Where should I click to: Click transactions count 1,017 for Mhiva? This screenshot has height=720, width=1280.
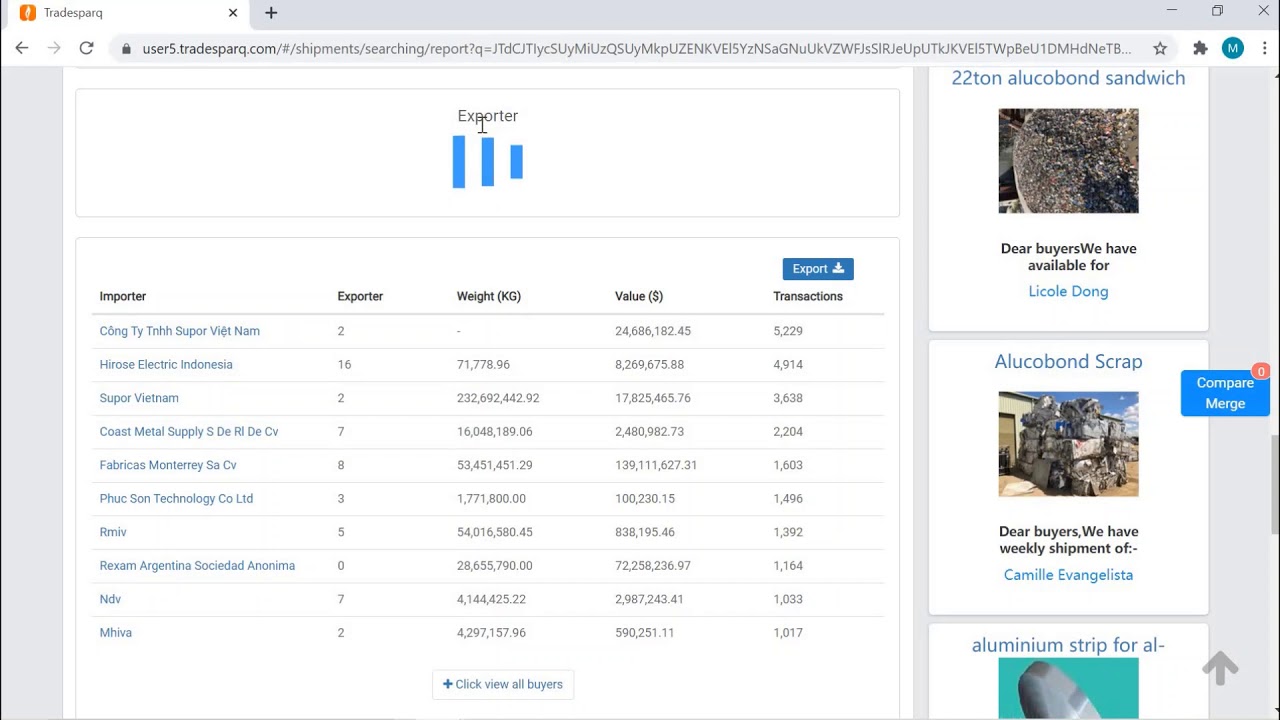(788, 632)
